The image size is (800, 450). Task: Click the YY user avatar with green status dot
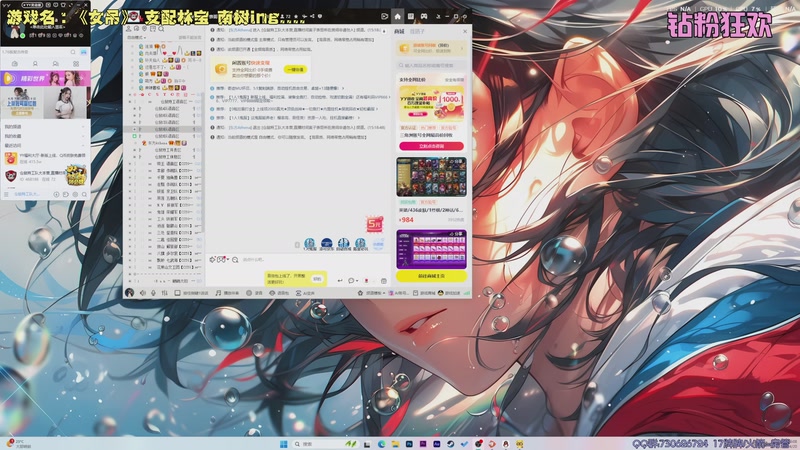pyautogui.click(x=15, y=31)
